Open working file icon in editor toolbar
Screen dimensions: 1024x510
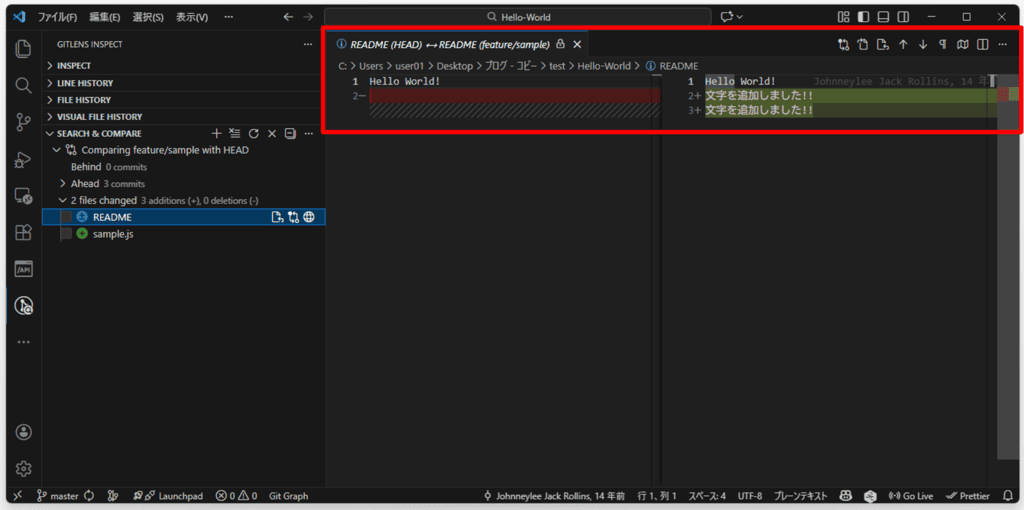tap(883, 44)
